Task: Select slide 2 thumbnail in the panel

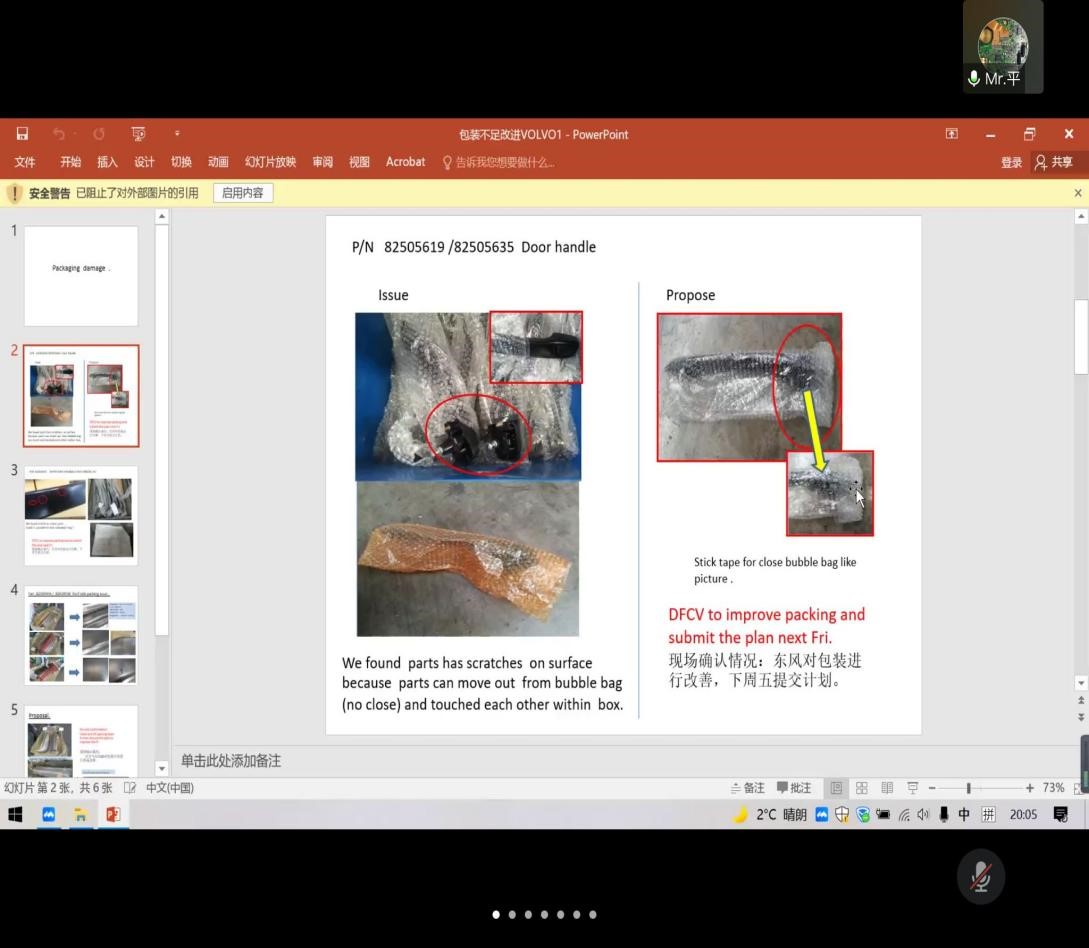Action: [81, 396]
